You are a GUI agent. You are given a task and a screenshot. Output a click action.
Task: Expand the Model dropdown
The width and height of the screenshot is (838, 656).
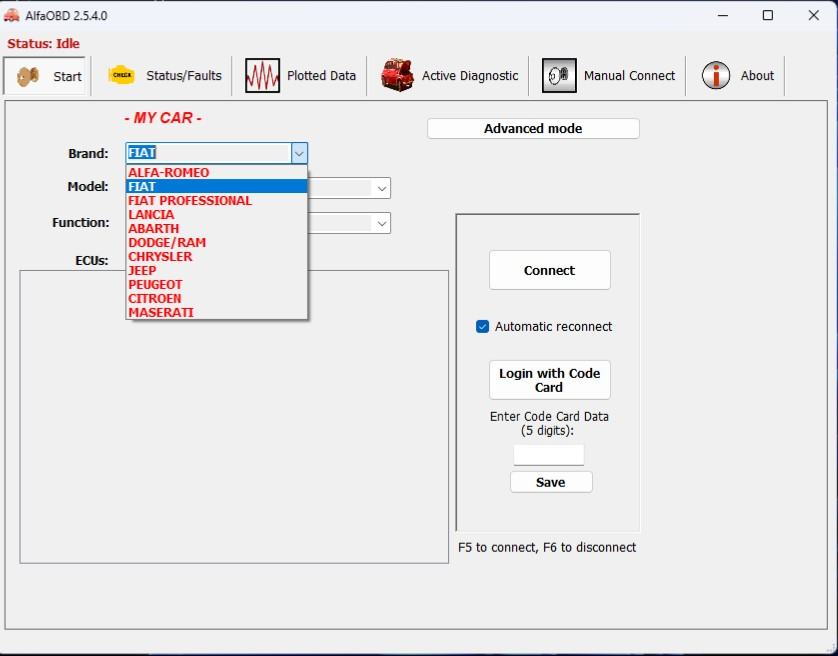click(x=382, y=189)
